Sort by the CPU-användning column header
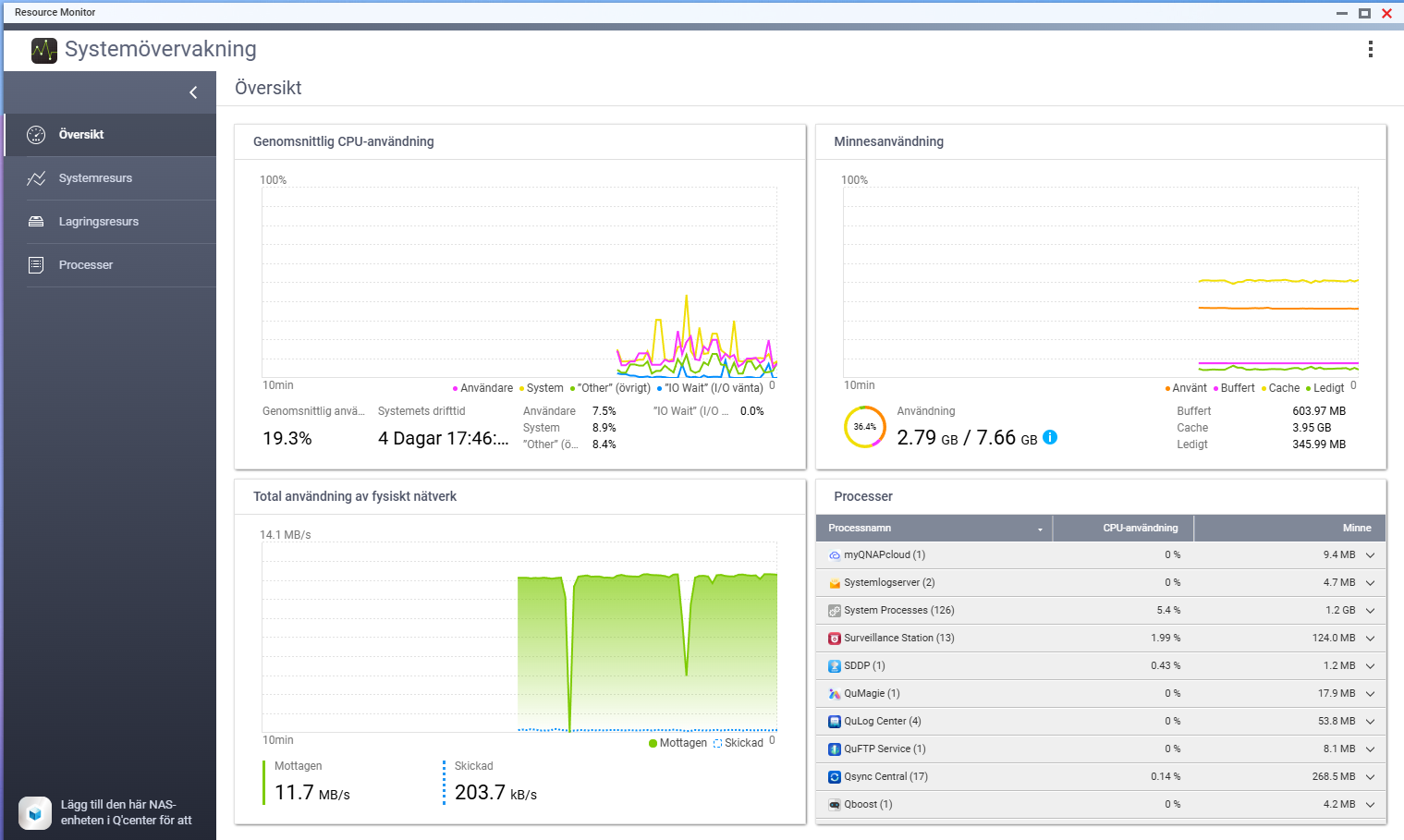 point(1140,529)
